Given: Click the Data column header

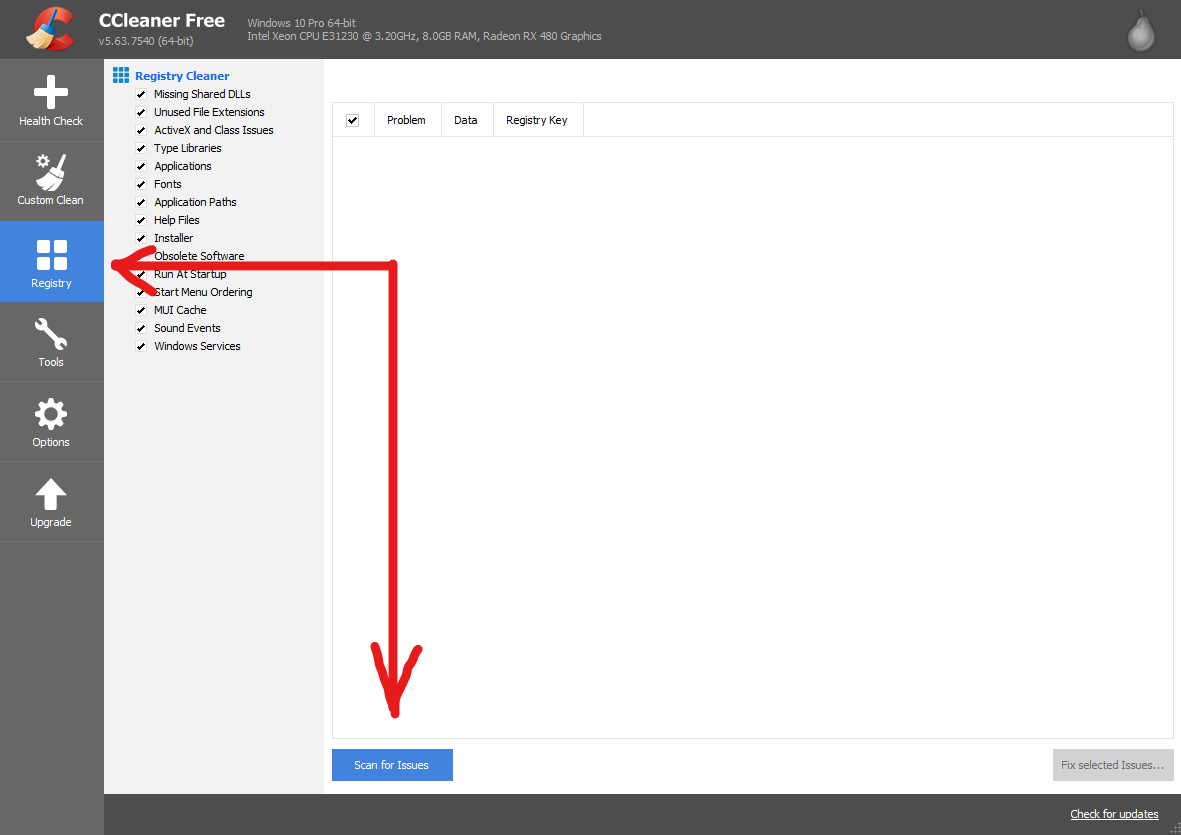Looking at the screenshot, I should [466, 120].
